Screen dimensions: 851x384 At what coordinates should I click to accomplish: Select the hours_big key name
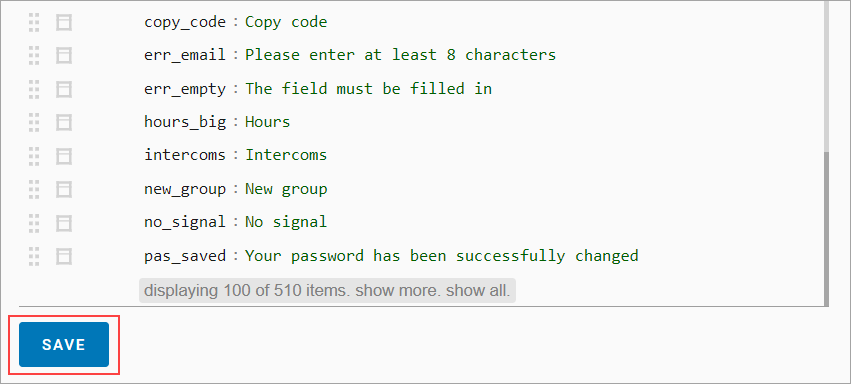[185, 122]
